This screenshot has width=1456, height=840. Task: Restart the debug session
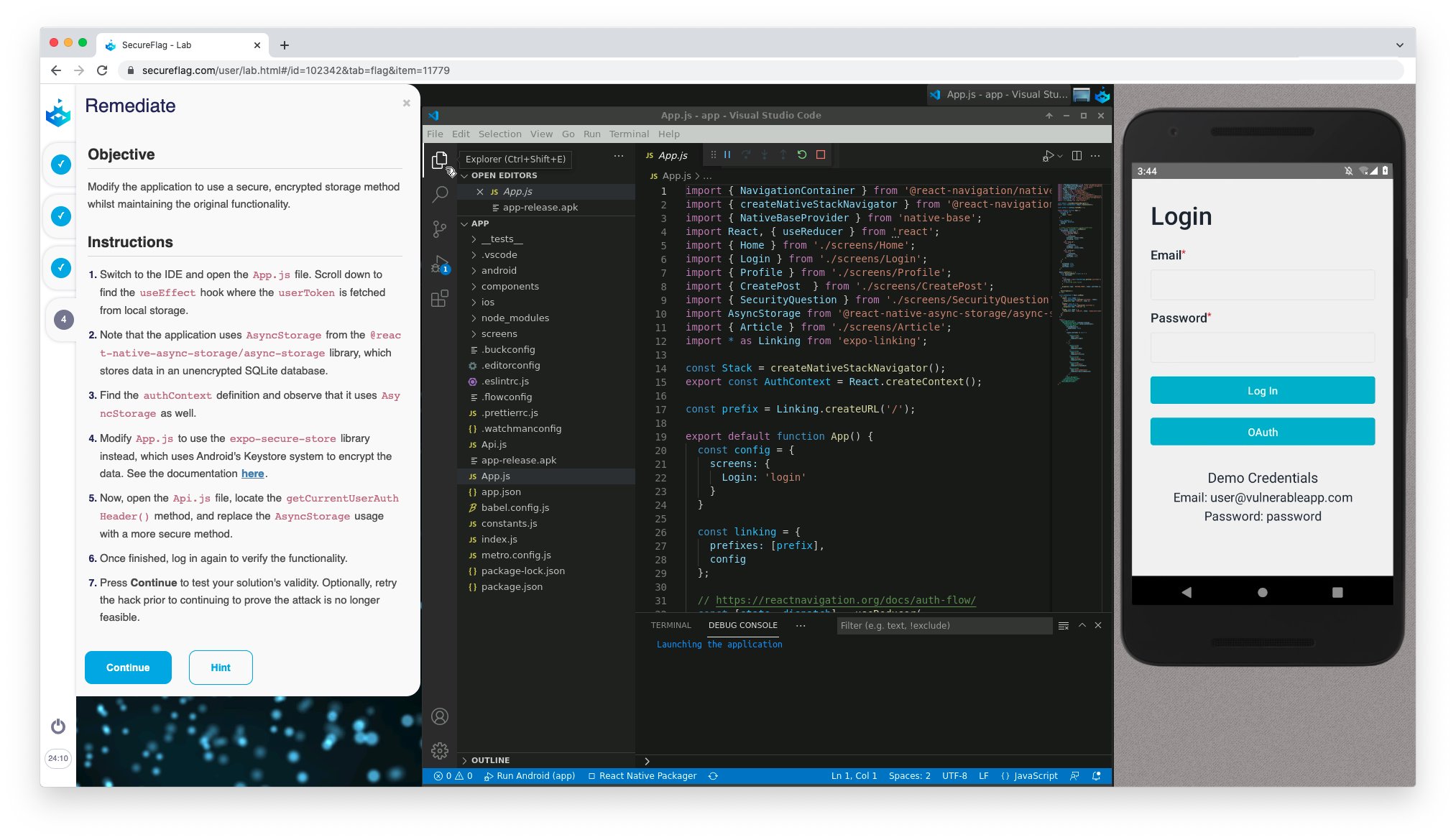(802, 155)
